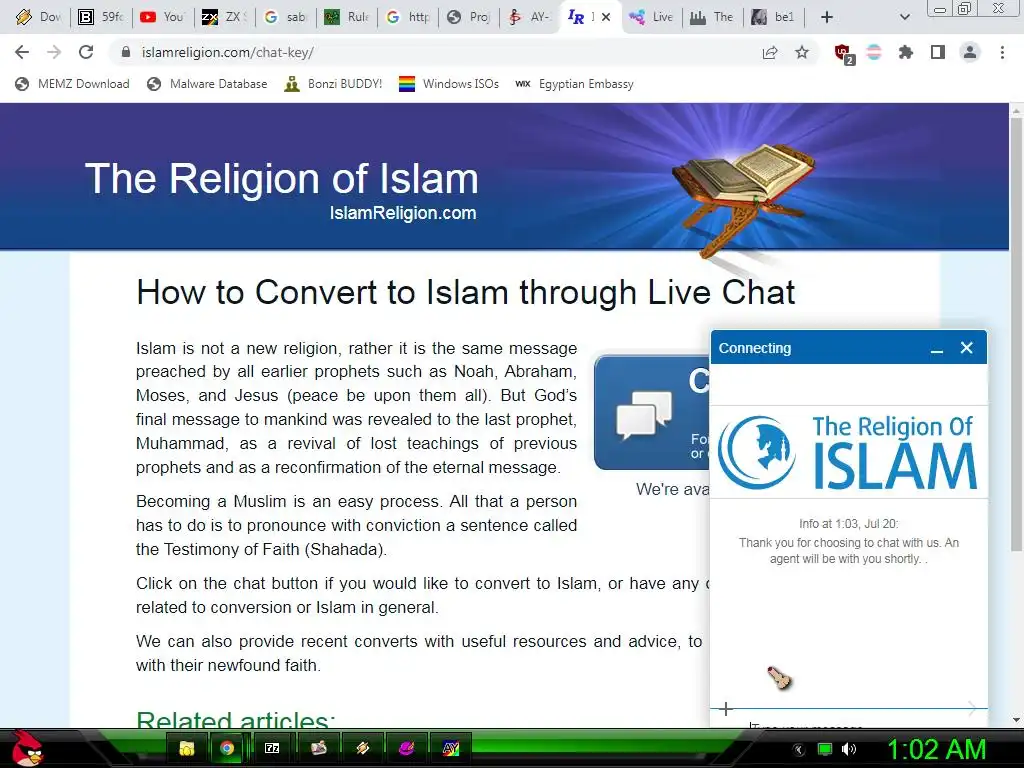Click The Religion of Islam site title

[281, 178]
